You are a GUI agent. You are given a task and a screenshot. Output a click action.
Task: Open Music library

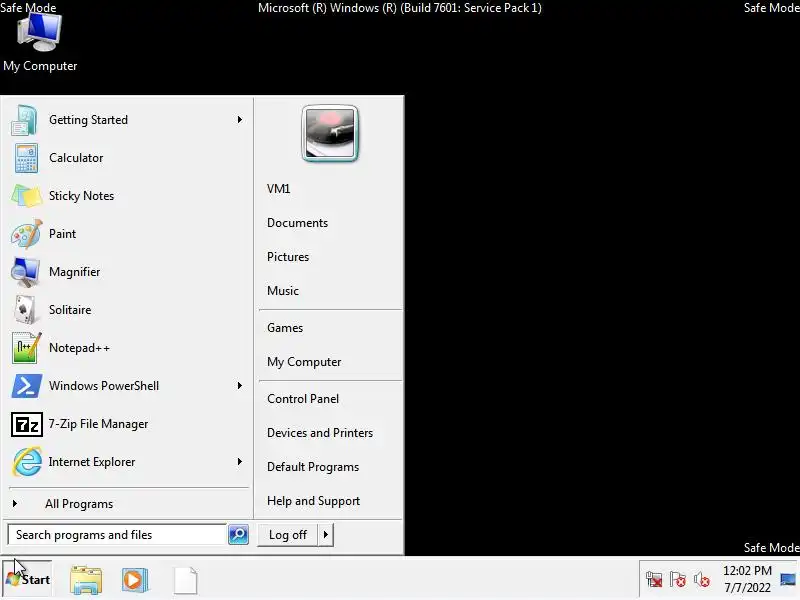coord(283,291)
